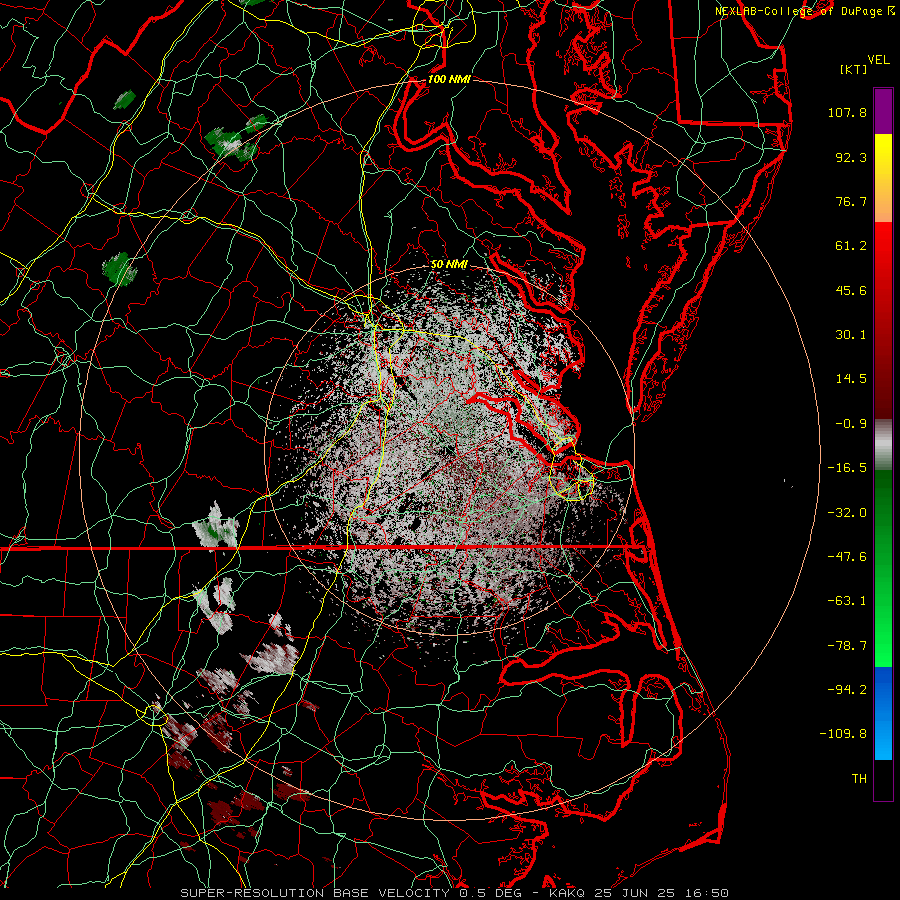900x900 pixels.
Task: Click the 50 NMI range ring label
Action: (449, 264)
